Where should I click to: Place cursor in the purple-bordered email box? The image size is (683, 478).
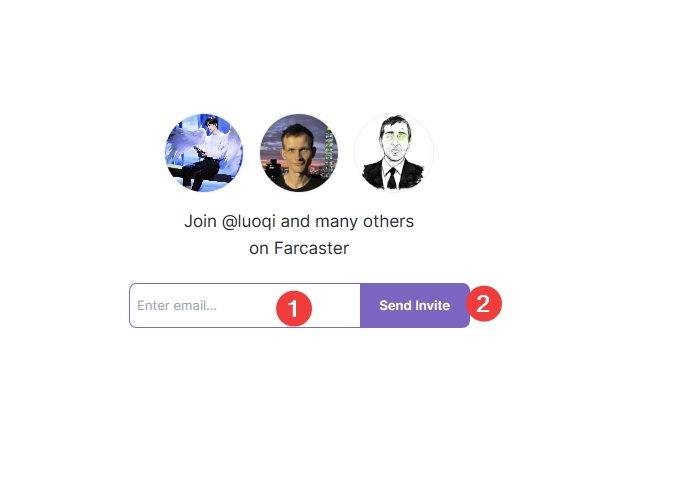click(245, 305)
